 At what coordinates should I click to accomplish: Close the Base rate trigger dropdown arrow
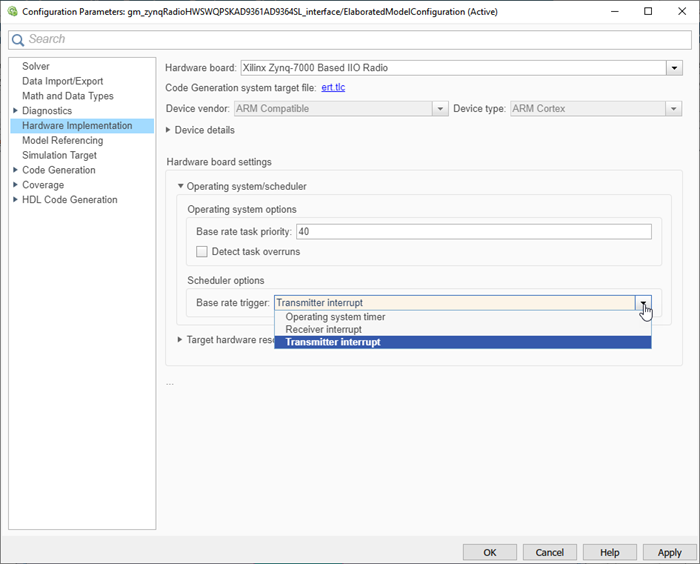[x=644, y=303]
